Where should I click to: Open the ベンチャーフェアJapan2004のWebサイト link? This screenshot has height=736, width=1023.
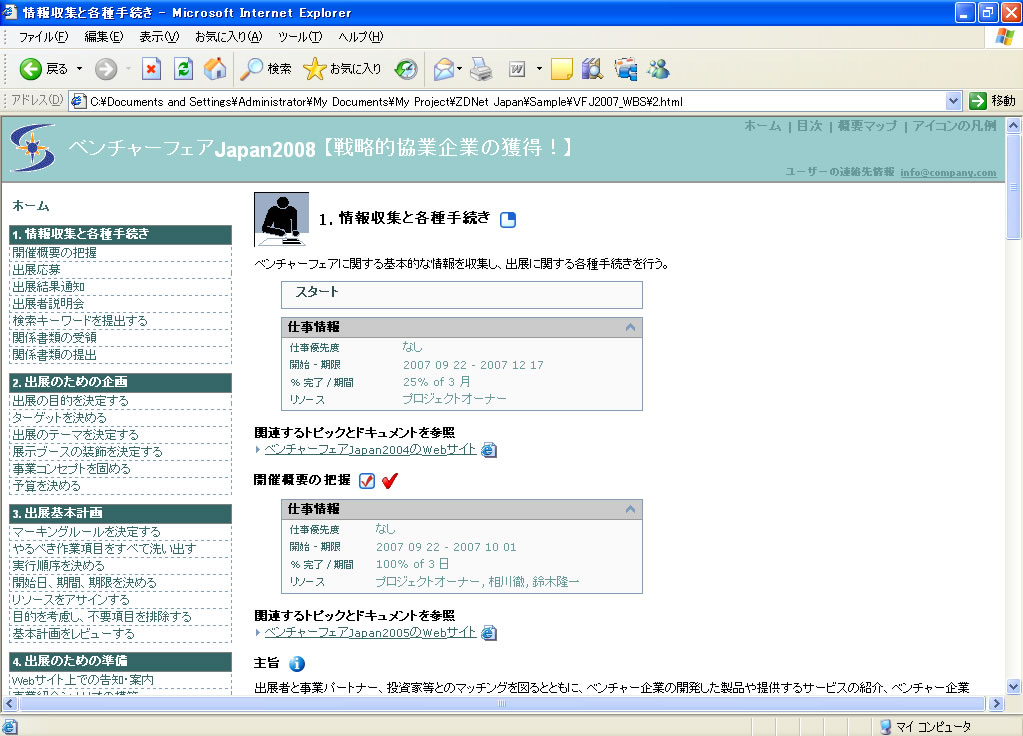point(370,450)
